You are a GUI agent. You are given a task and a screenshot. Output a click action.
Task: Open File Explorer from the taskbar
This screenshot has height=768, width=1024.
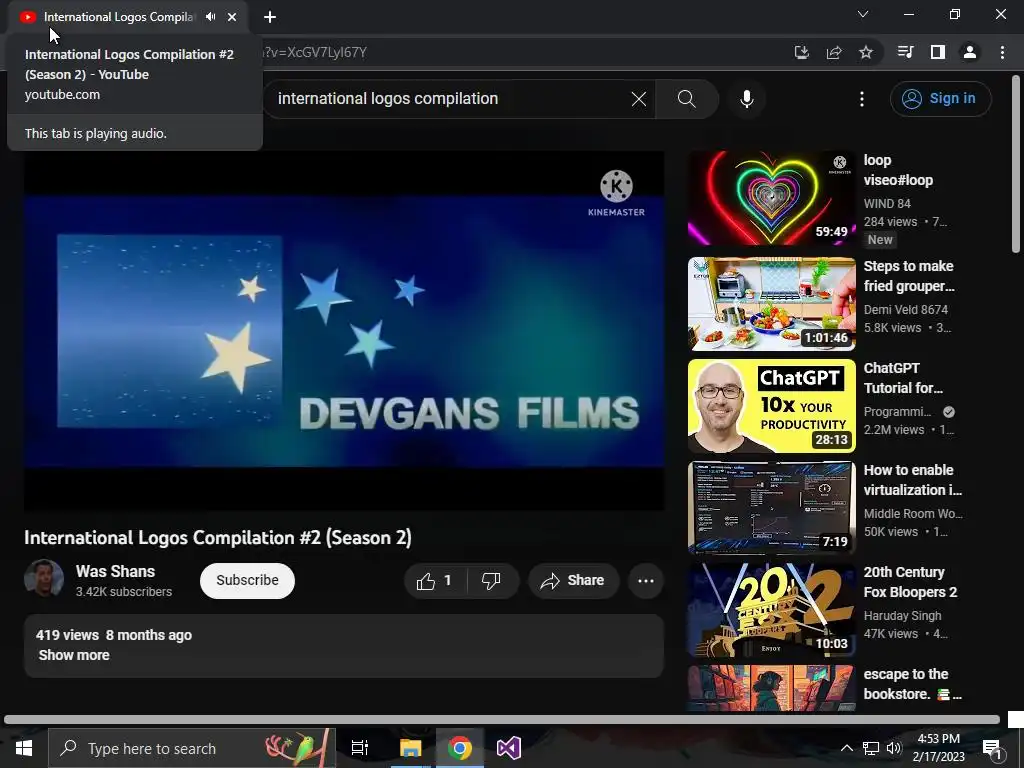[411, 748]
